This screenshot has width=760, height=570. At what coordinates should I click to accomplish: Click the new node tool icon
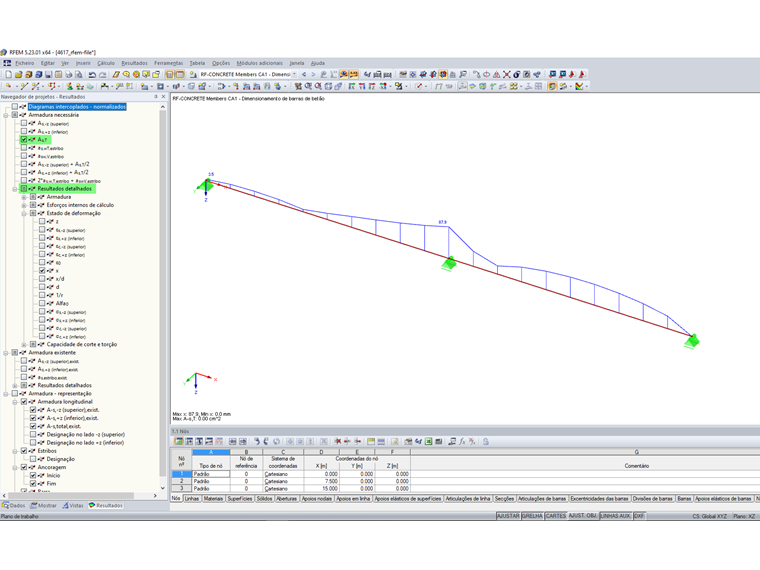[x=8, y=86]
